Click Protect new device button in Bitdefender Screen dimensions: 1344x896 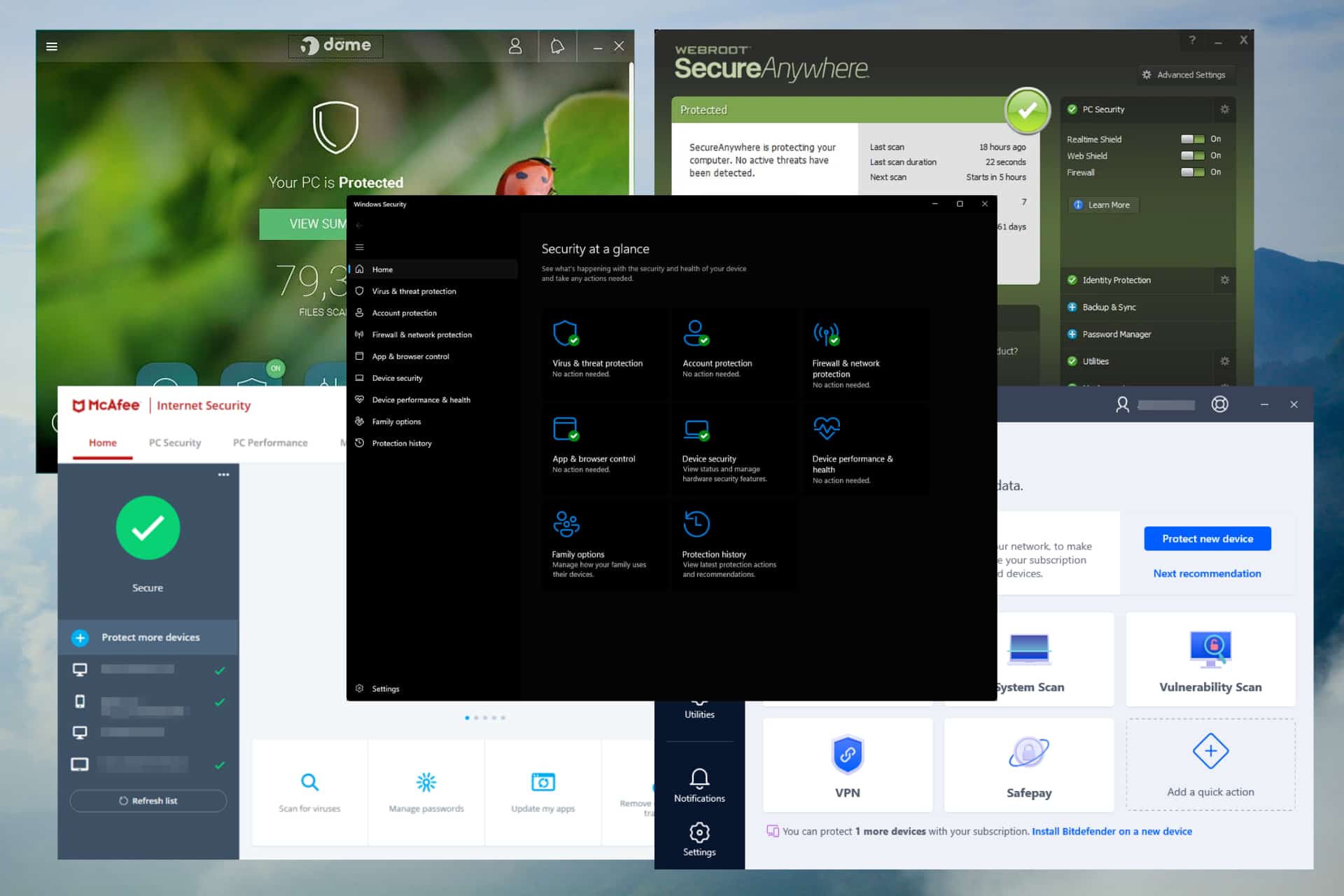click(1206, 538)
